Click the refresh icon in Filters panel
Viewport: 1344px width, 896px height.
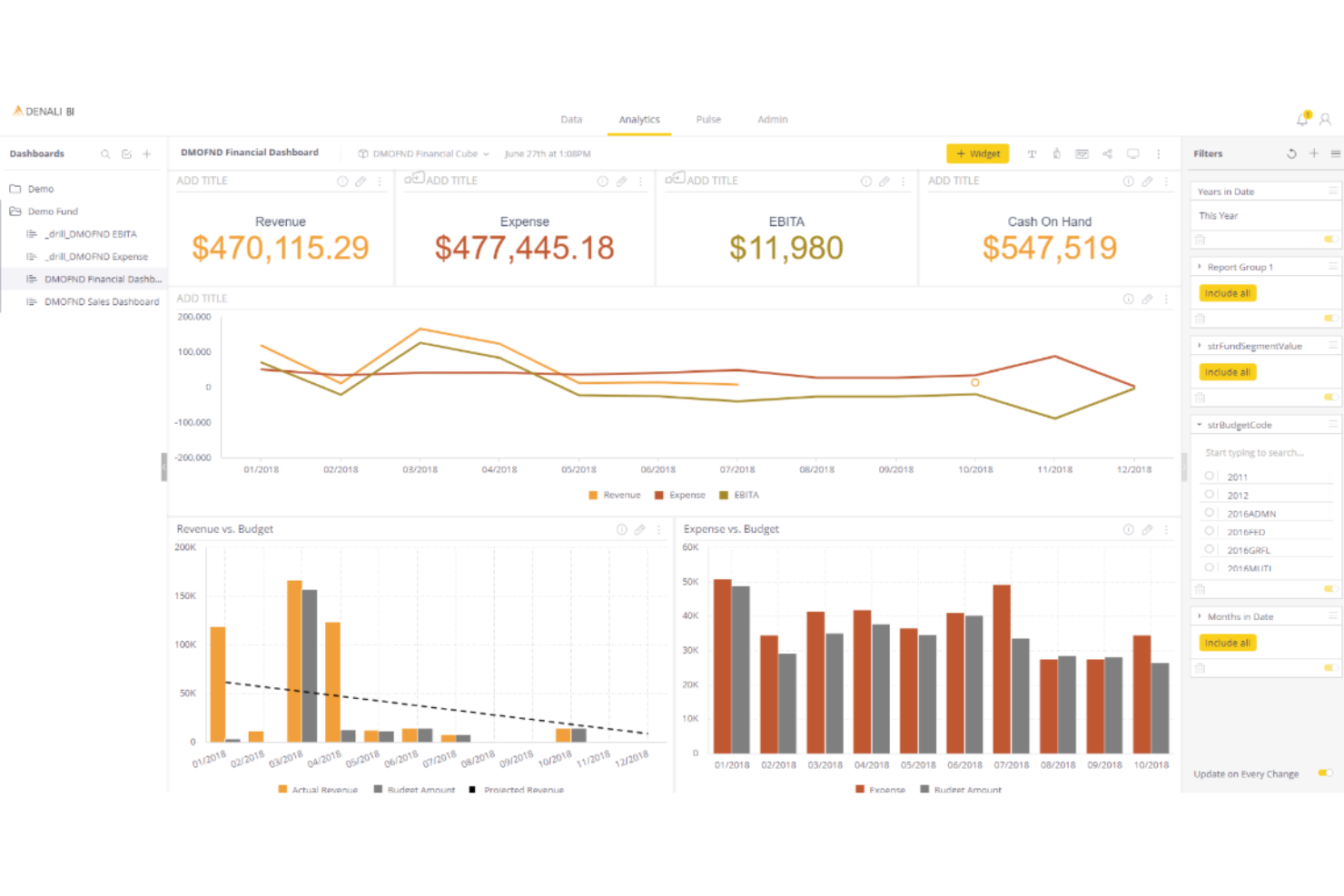point(1291,153)
